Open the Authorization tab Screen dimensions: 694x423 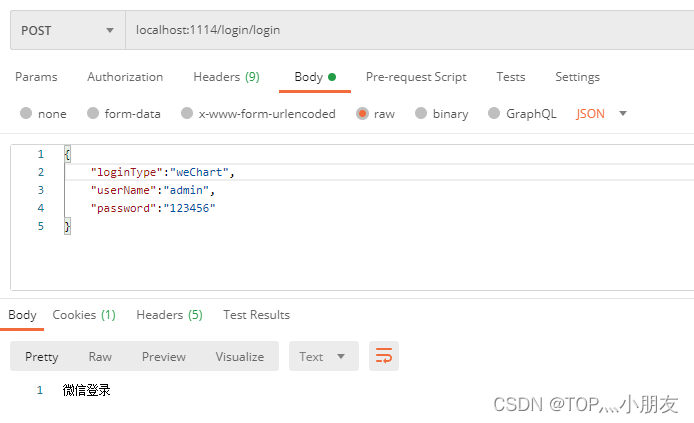tap(125, 77)
